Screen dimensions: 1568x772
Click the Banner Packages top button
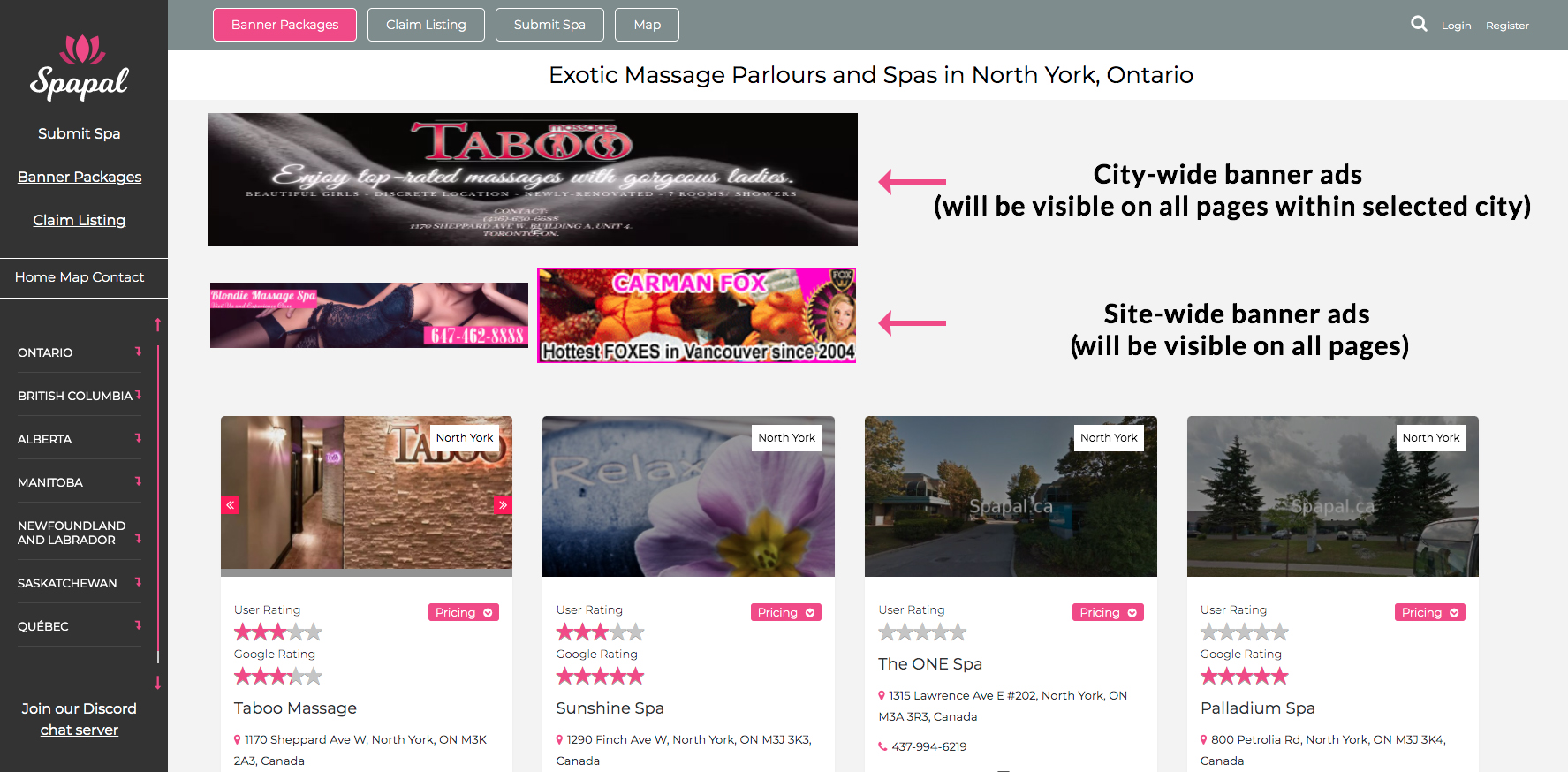click(284, 25)
